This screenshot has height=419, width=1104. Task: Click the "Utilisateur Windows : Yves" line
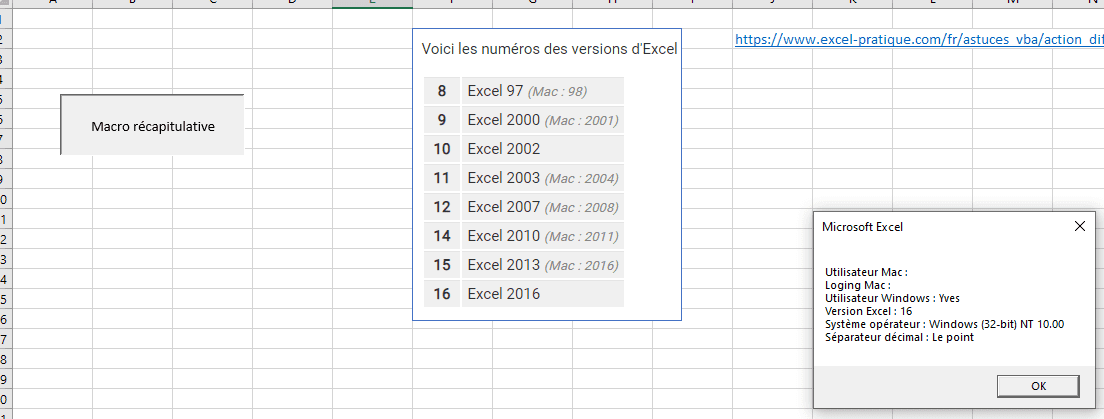click(892, 298)
